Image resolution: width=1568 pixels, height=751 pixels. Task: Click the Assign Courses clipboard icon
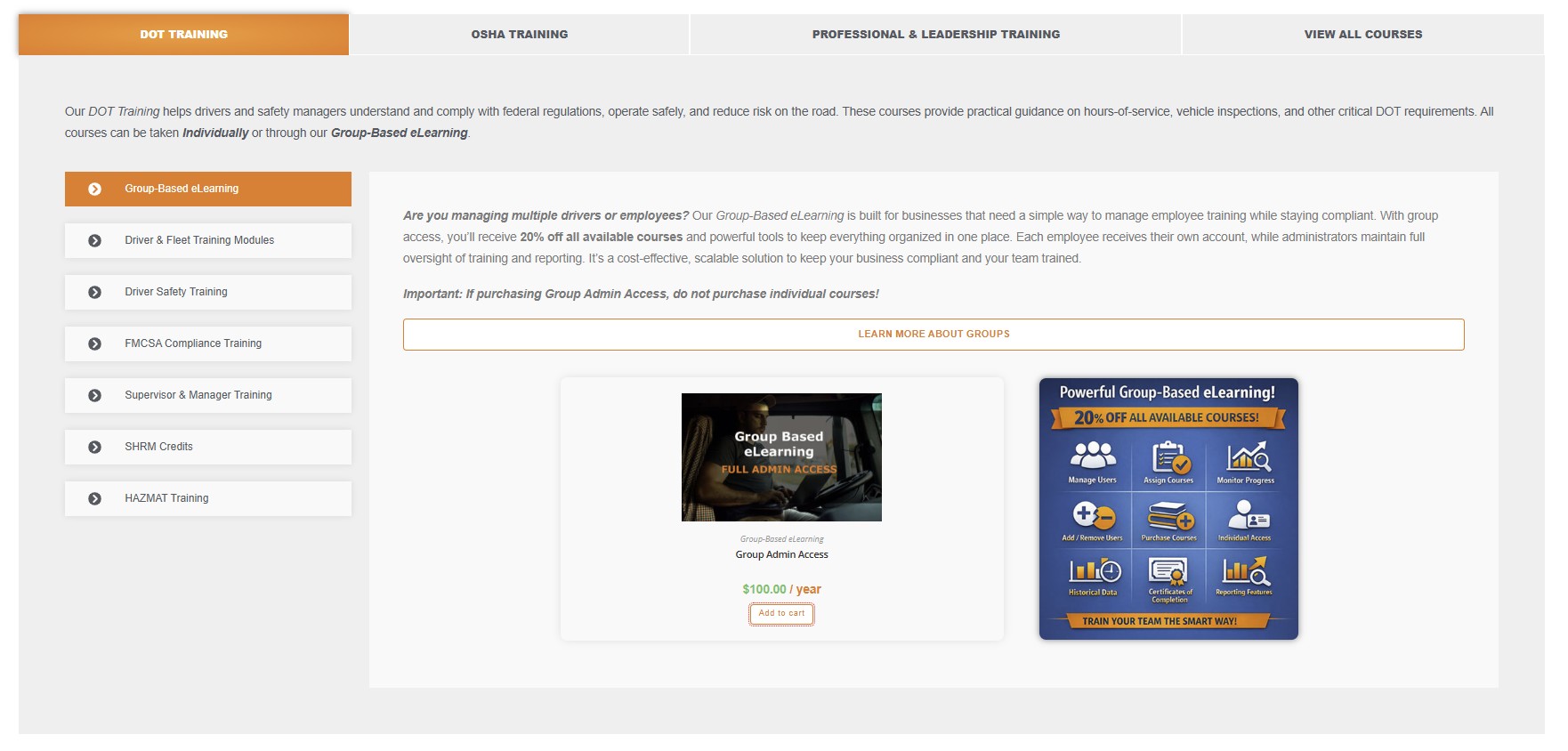pyautogui.click(x=1169, y=457)
